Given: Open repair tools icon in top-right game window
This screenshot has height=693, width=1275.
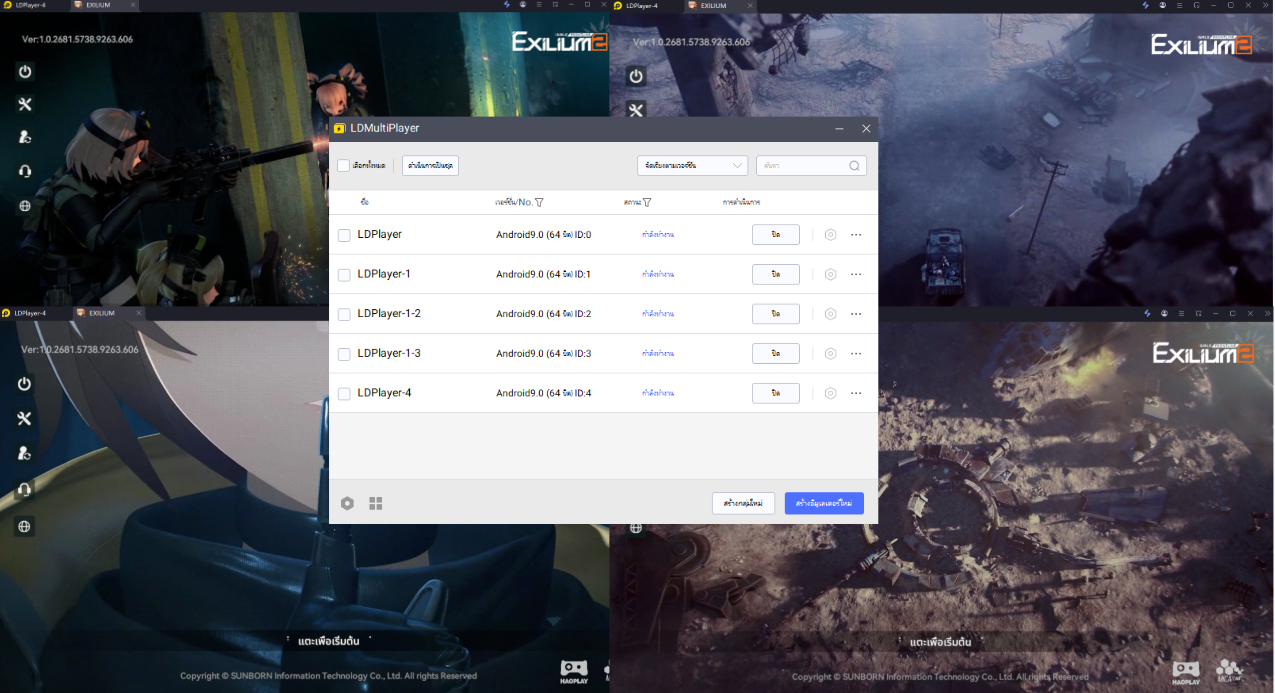Looking at the screenshot, I should coord(636,109).
